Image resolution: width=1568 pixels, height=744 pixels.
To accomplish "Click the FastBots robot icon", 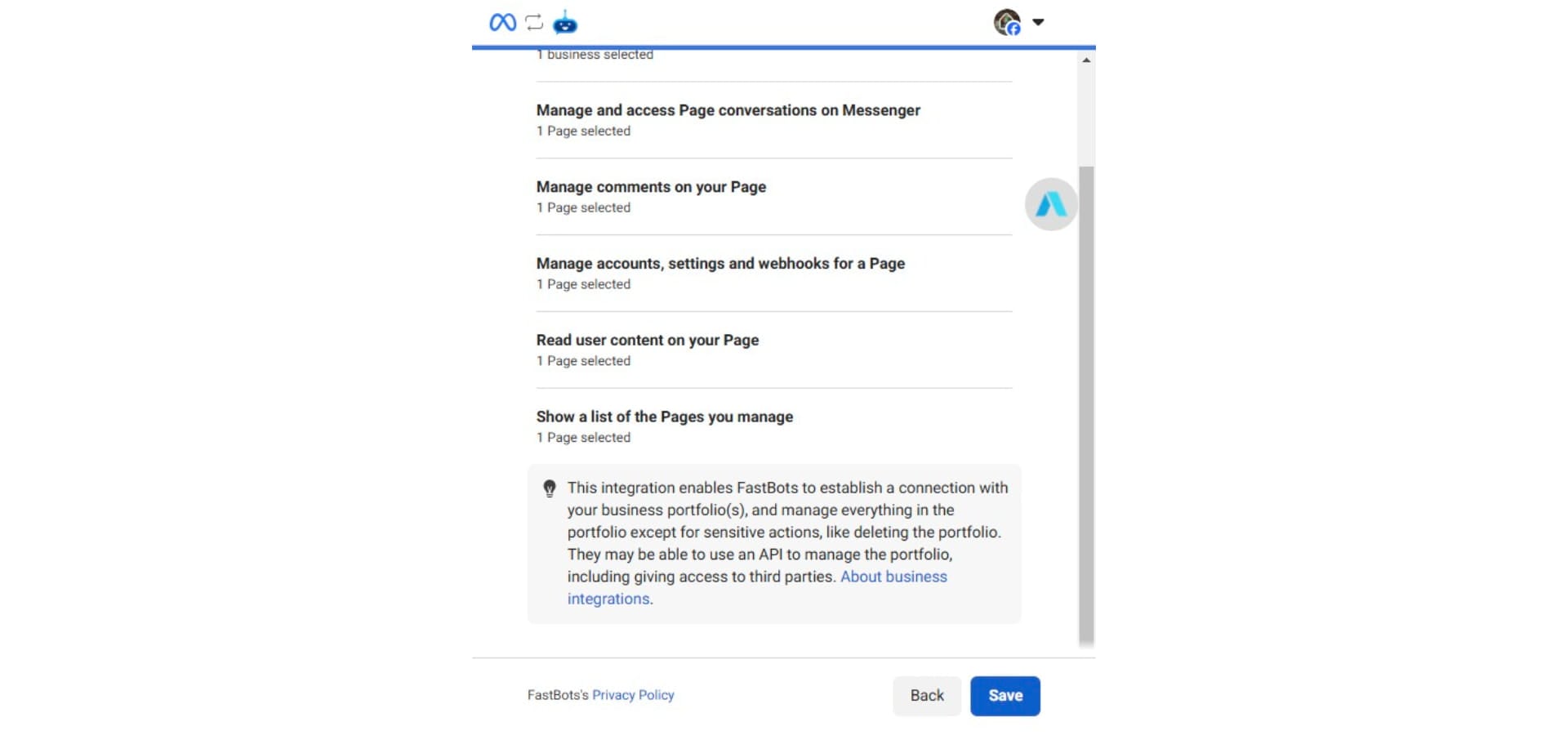I will click(565, 22).
